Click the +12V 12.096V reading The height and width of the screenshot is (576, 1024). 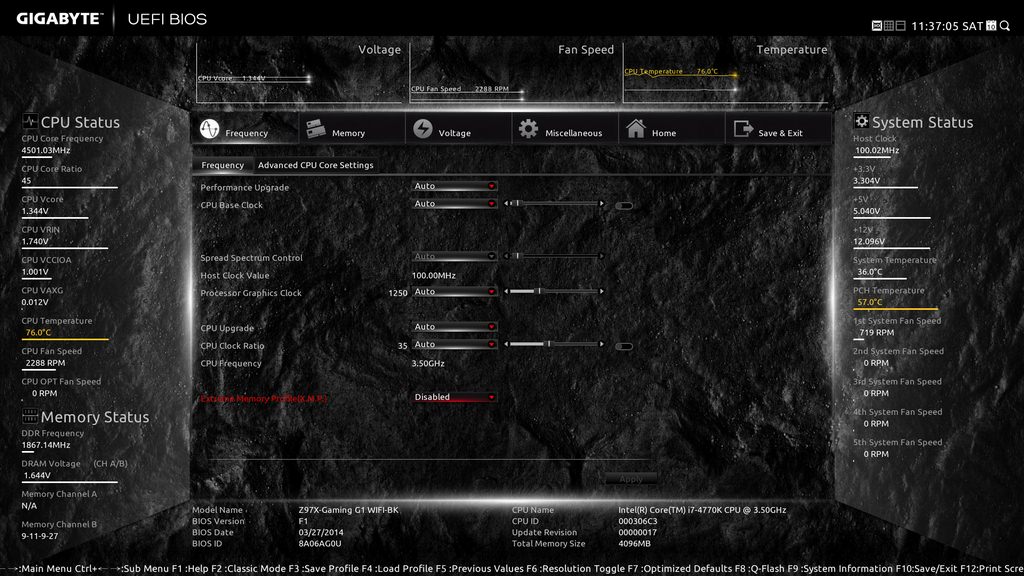(x=869, y=242)
